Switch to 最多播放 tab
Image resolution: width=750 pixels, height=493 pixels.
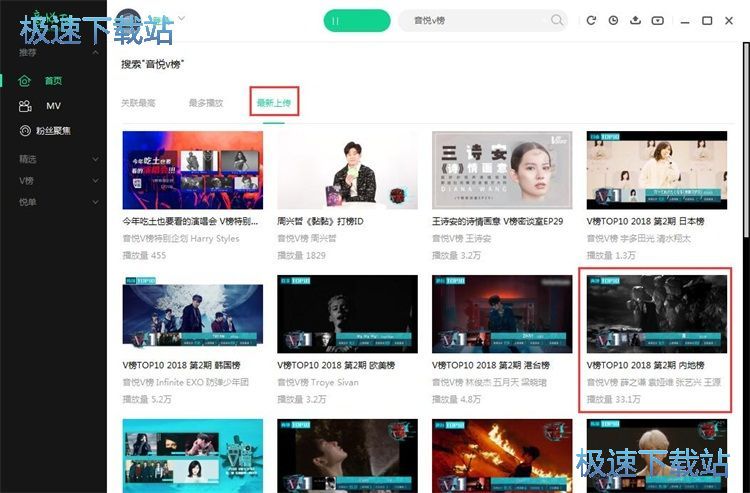tap(206, 103)
